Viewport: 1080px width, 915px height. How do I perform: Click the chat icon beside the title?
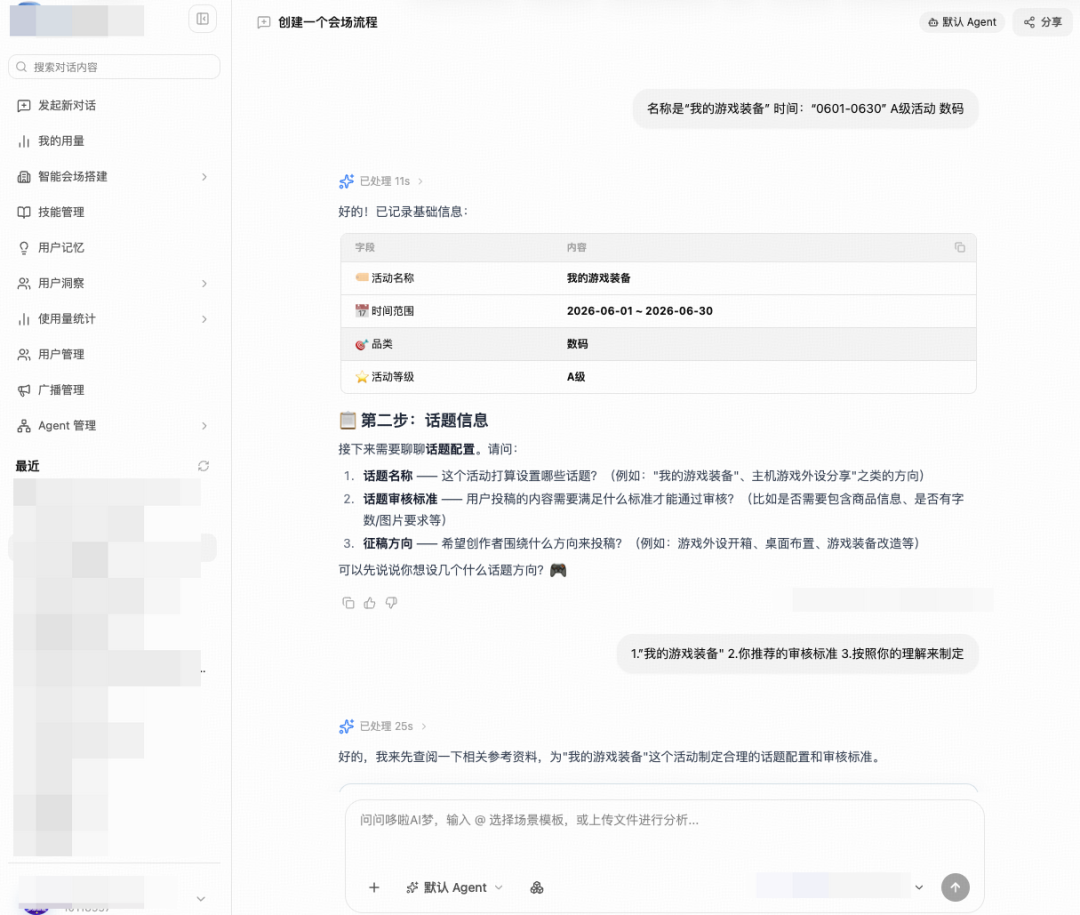point(263,22)
